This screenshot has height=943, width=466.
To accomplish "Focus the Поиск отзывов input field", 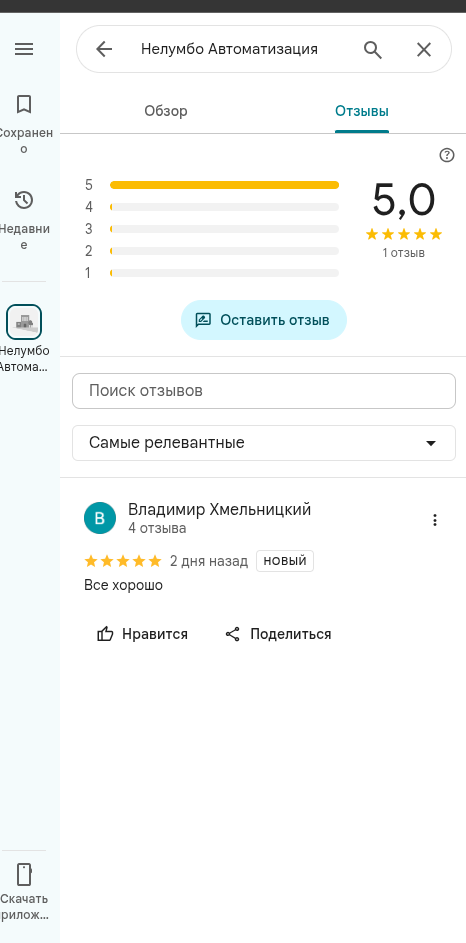I will (x=264, y=391).
